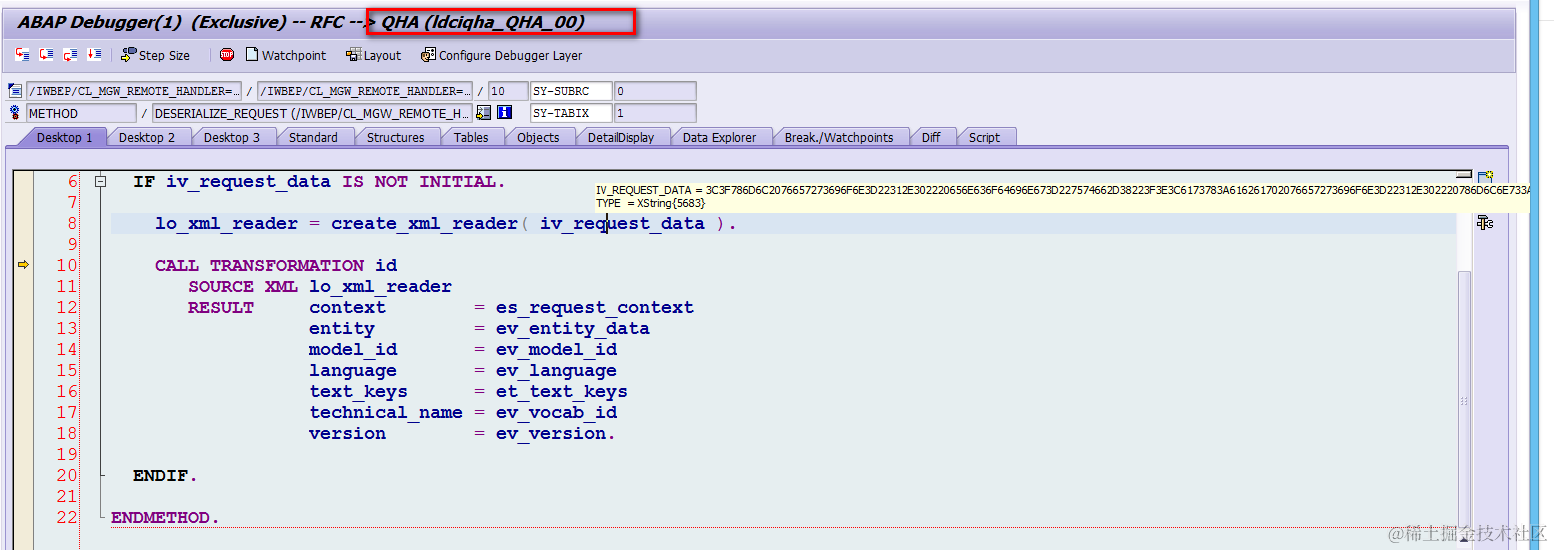Click the METHOD event type field
1554x550 pixels.
[x=81, y=113]
